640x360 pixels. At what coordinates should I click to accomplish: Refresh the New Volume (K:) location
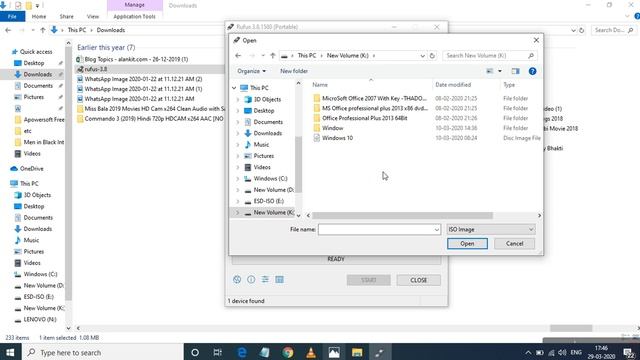pyautogui.click(x=432, y=56)
